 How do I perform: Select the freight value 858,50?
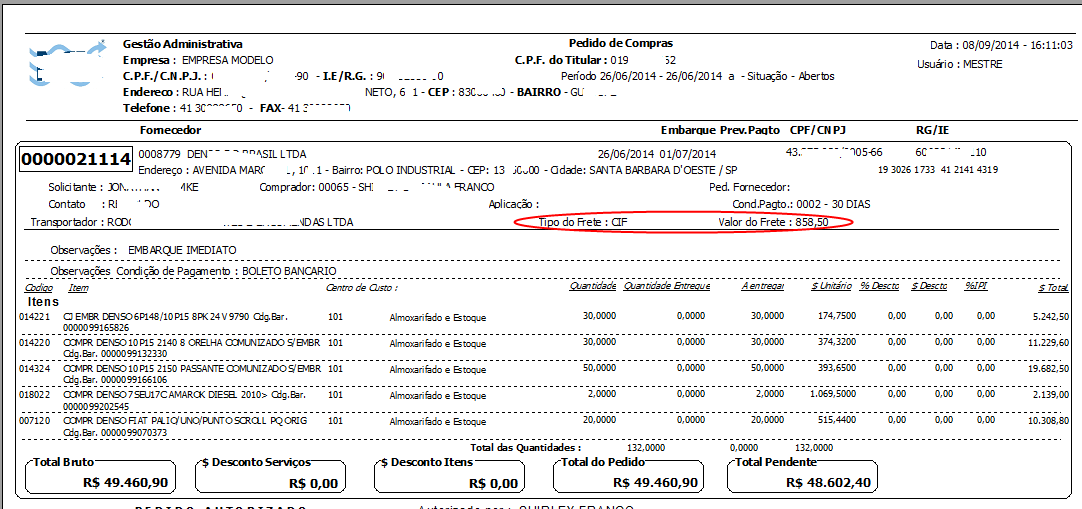[812, 222]
